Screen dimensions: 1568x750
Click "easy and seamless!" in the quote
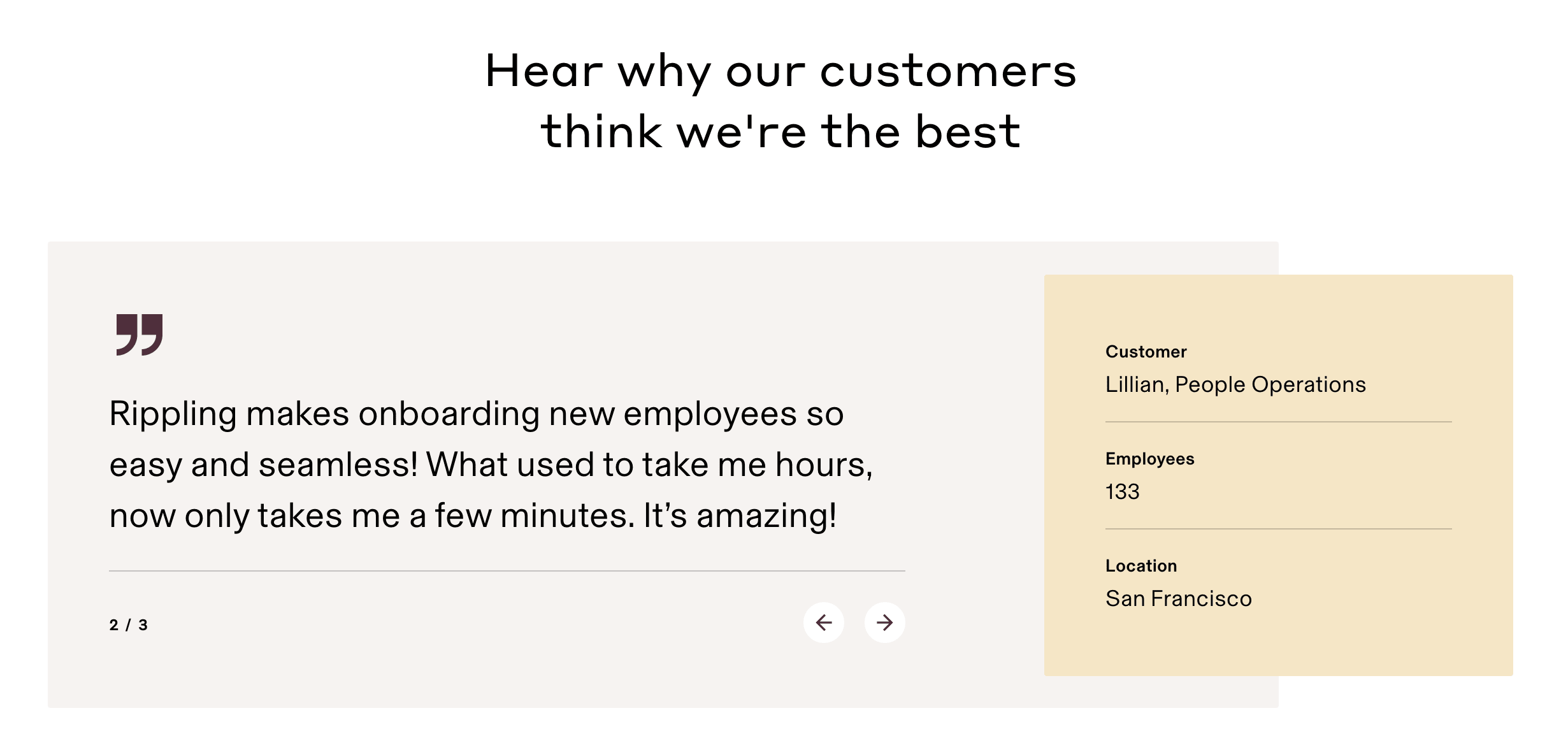(x=264, y=465)
